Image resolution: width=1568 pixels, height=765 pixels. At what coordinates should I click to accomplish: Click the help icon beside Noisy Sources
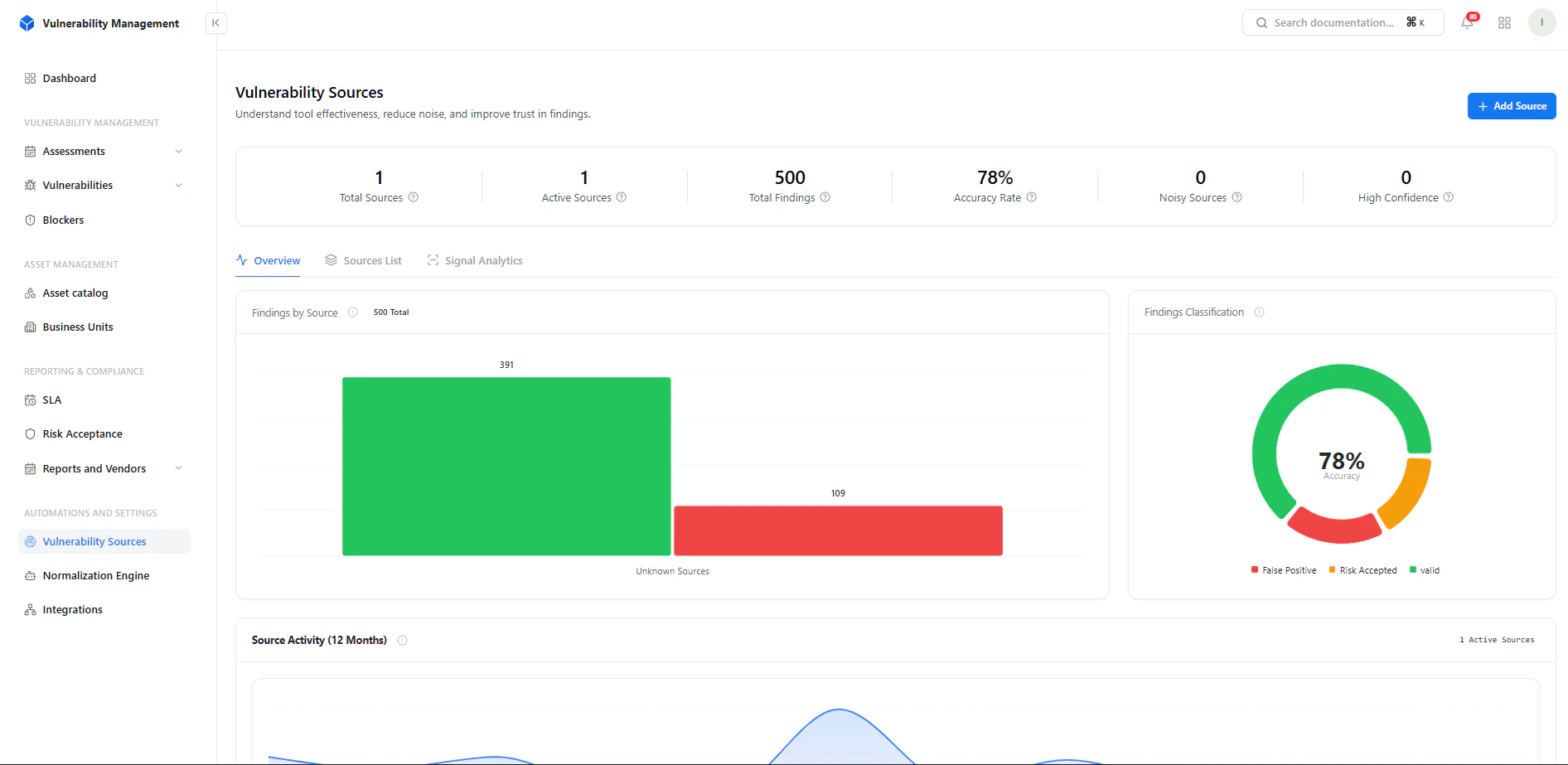click(x=1236, y=197)
